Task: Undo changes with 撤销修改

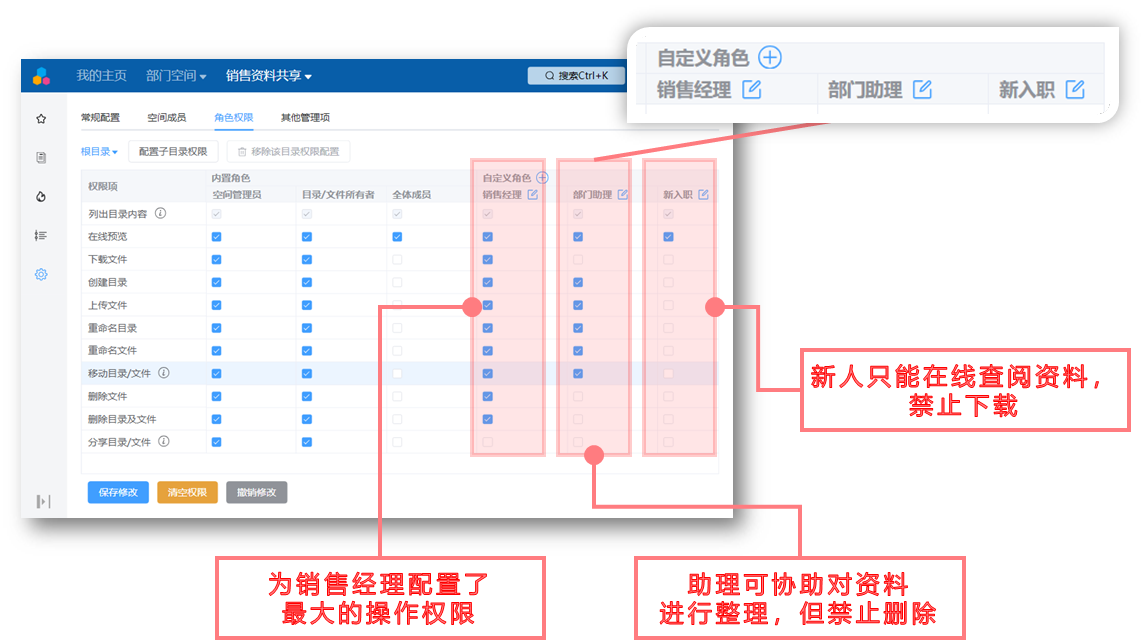Action: tap(257, 492)
